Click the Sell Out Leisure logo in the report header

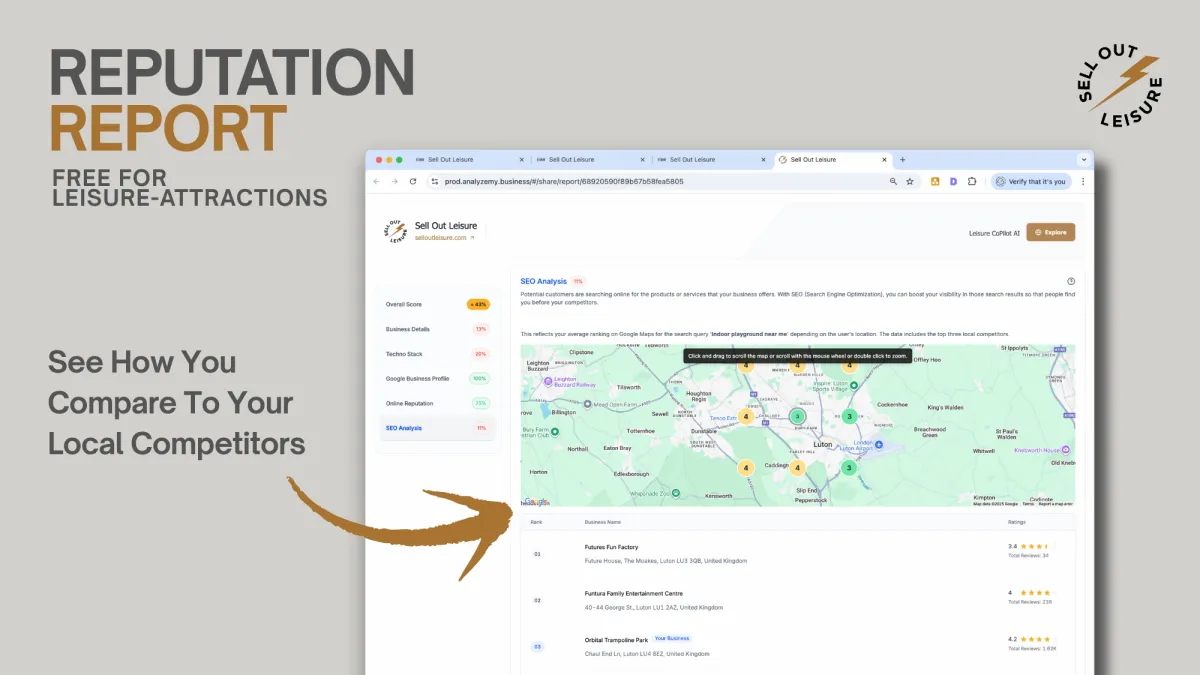396,231
